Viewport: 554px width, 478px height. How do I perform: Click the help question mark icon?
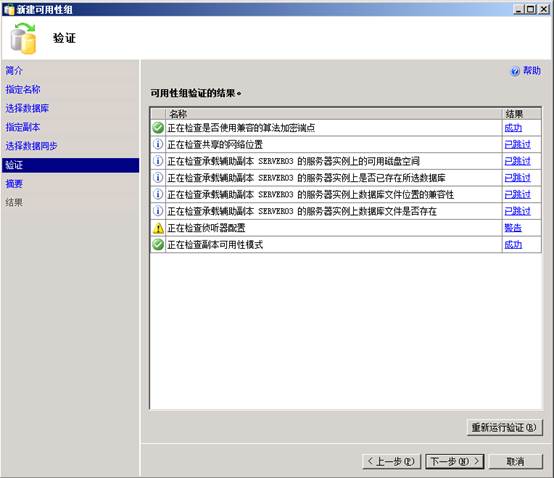click(515, 71)
